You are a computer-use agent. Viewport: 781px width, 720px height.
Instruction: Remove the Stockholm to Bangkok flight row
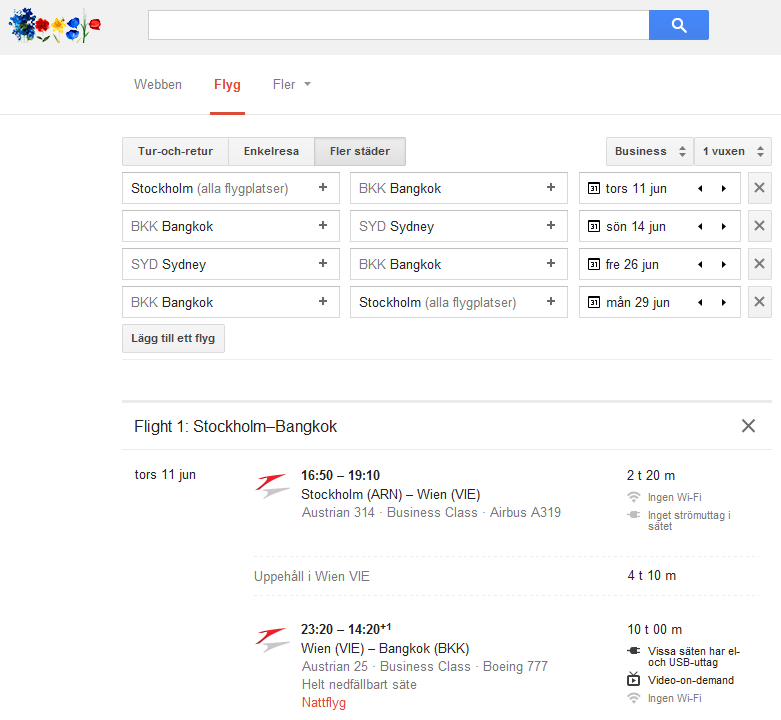click(x=759, y=188)
